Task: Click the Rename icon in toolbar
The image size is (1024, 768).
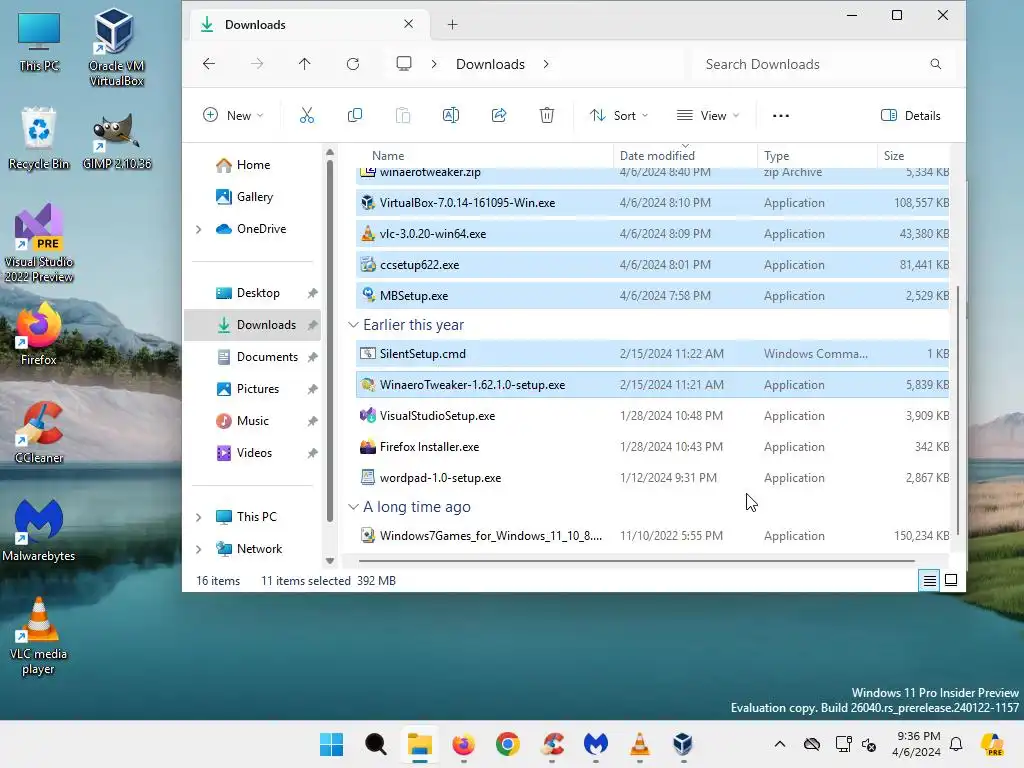Action: tap(451, 116)
